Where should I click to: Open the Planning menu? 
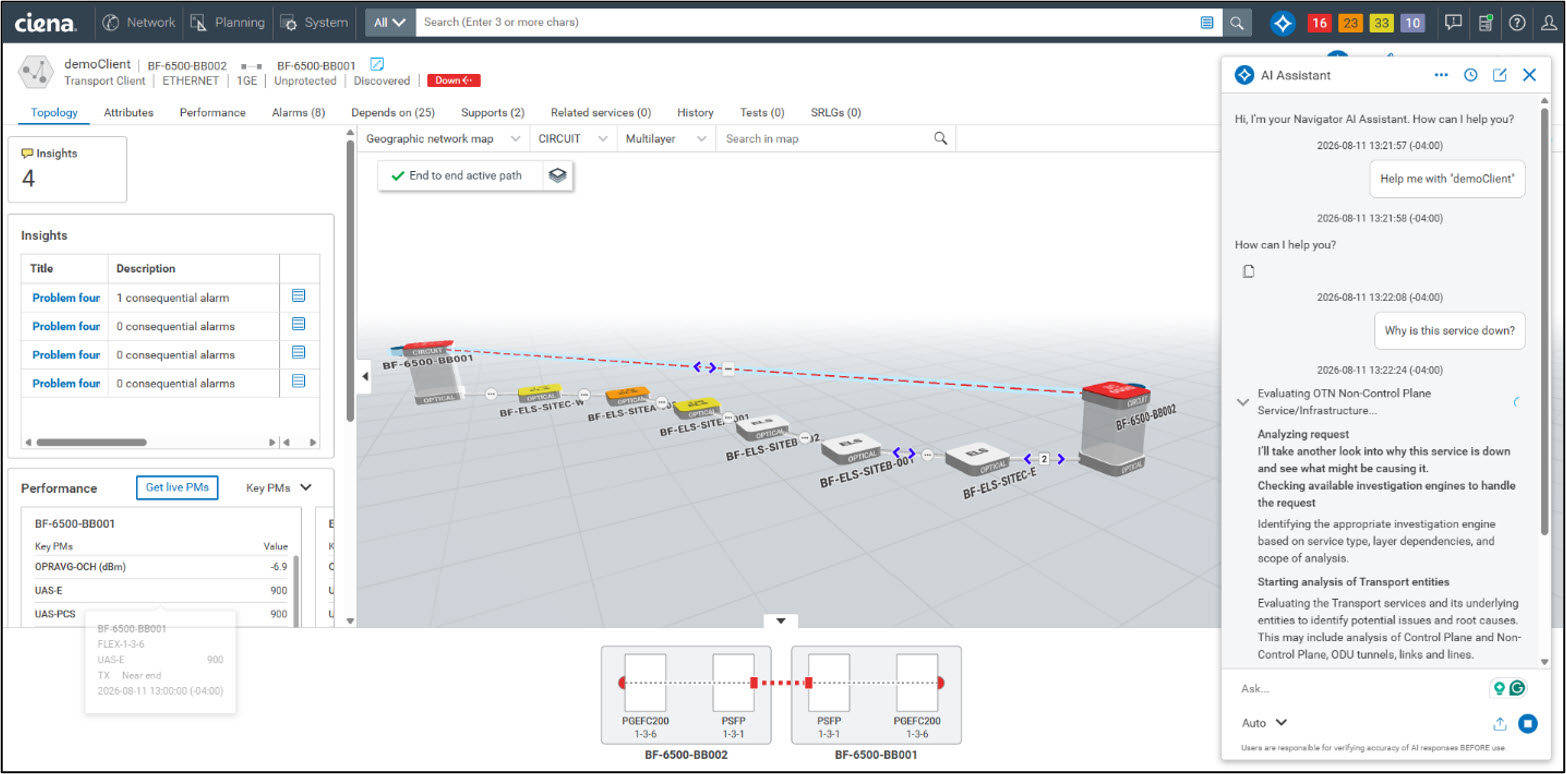tap(228, 22)
